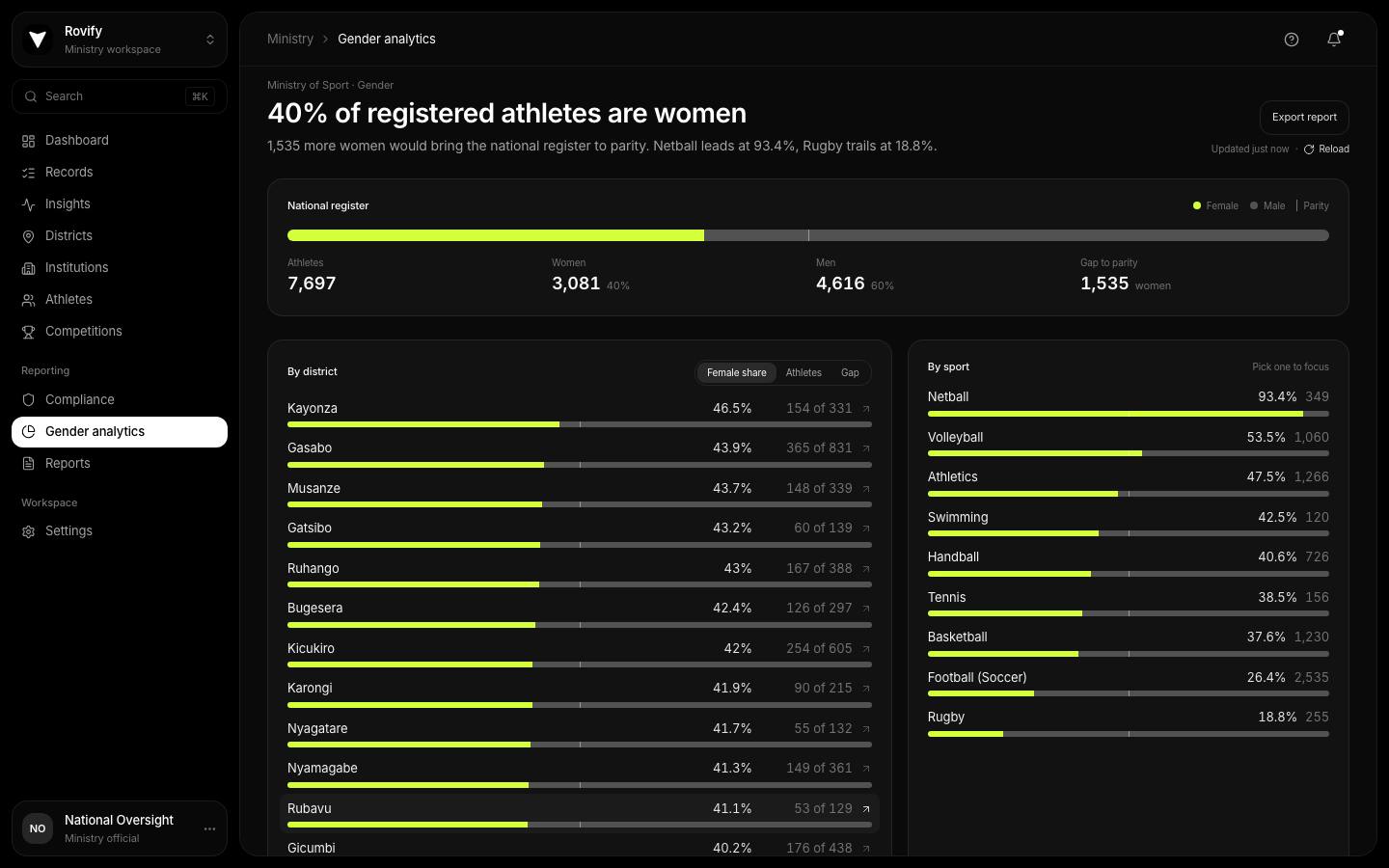Go to Gender analytics page
This screenshot has width=1389, height=868.
120,432
